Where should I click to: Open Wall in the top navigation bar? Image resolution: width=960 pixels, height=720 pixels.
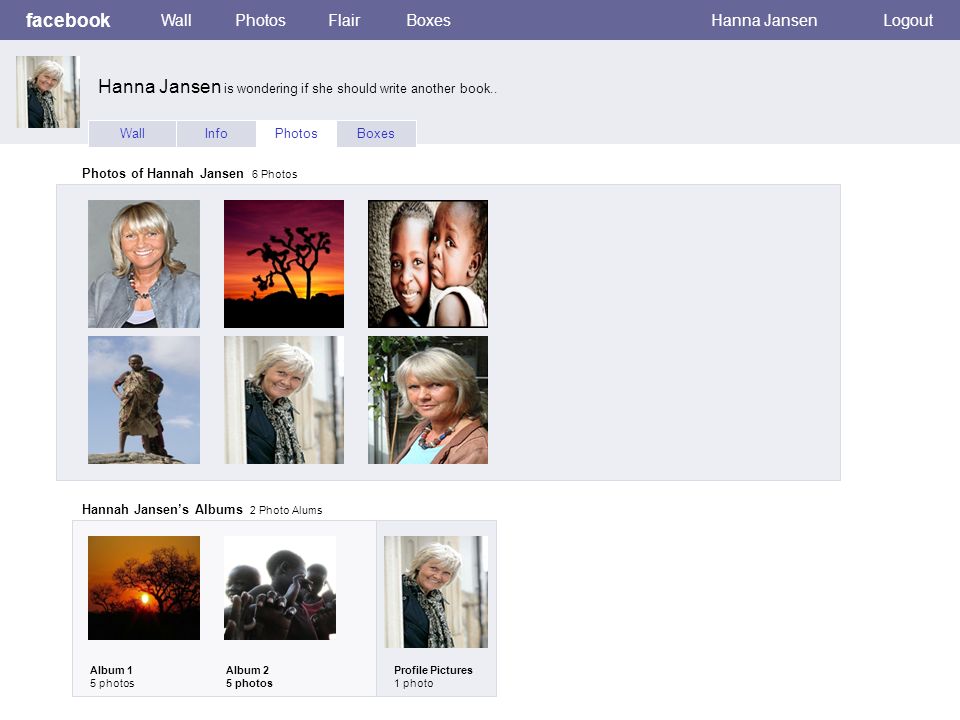(x=176, y=20)
